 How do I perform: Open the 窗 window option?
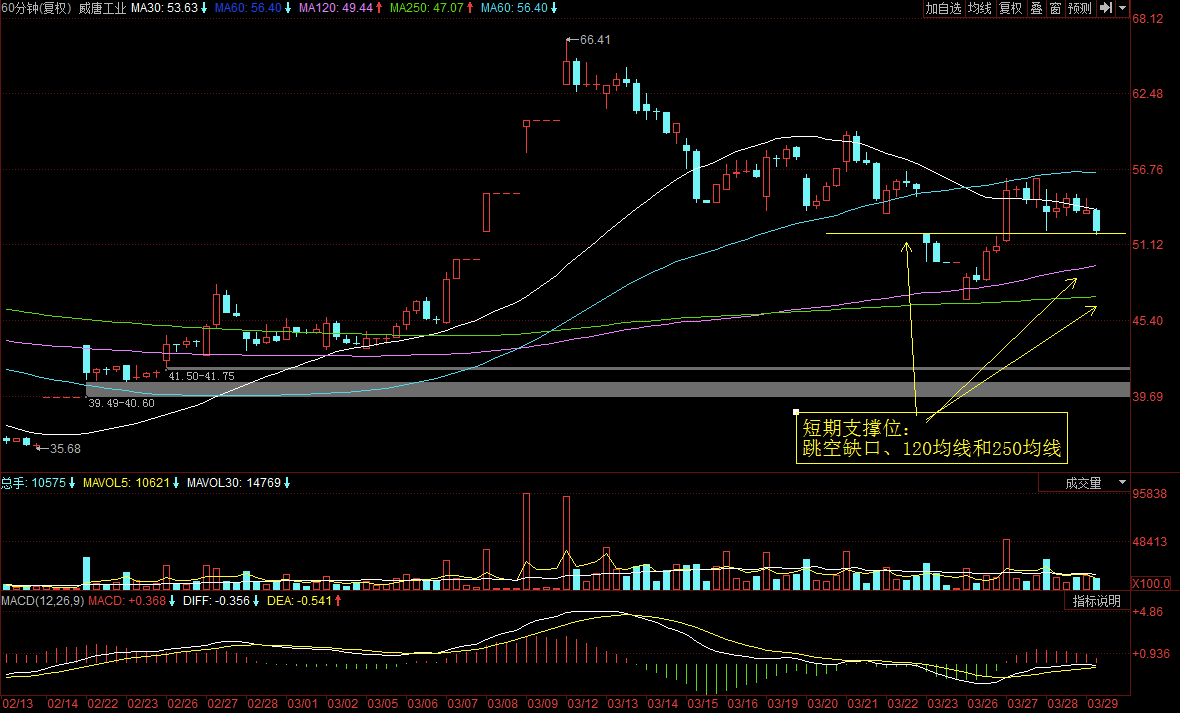click(x=1055, y=8)
